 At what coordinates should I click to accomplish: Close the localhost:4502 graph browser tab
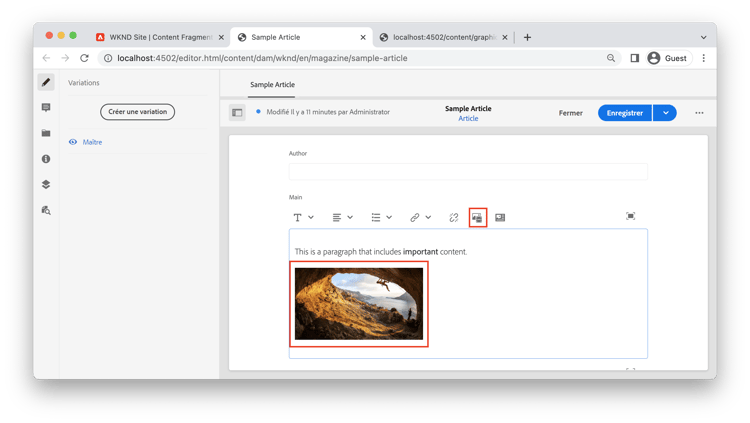coord(505,37)
